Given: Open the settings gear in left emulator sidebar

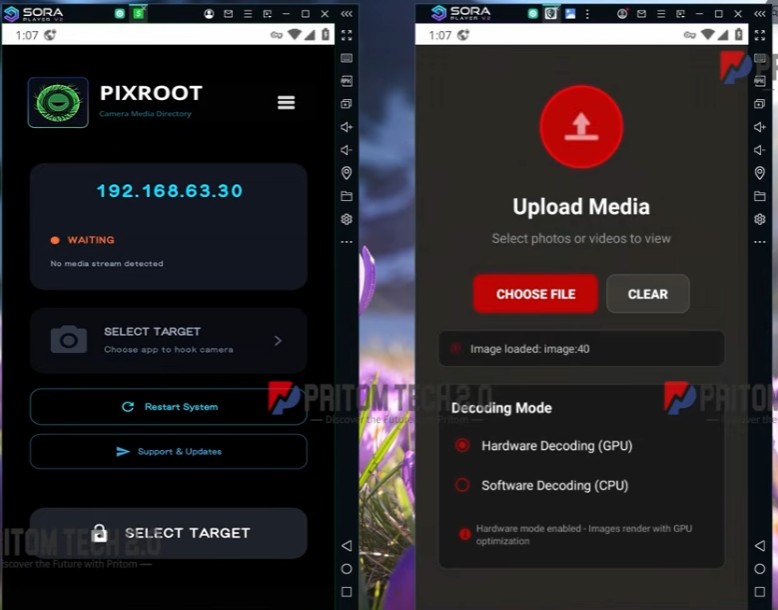Looking at the screenshot, I should (x=346, y=219).
